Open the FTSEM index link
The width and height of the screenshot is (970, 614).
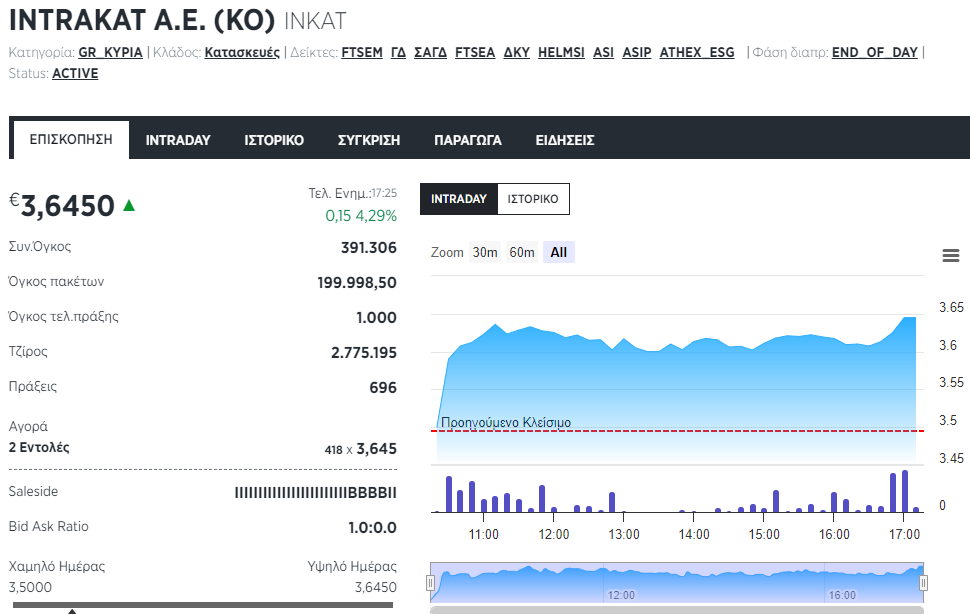362,53
